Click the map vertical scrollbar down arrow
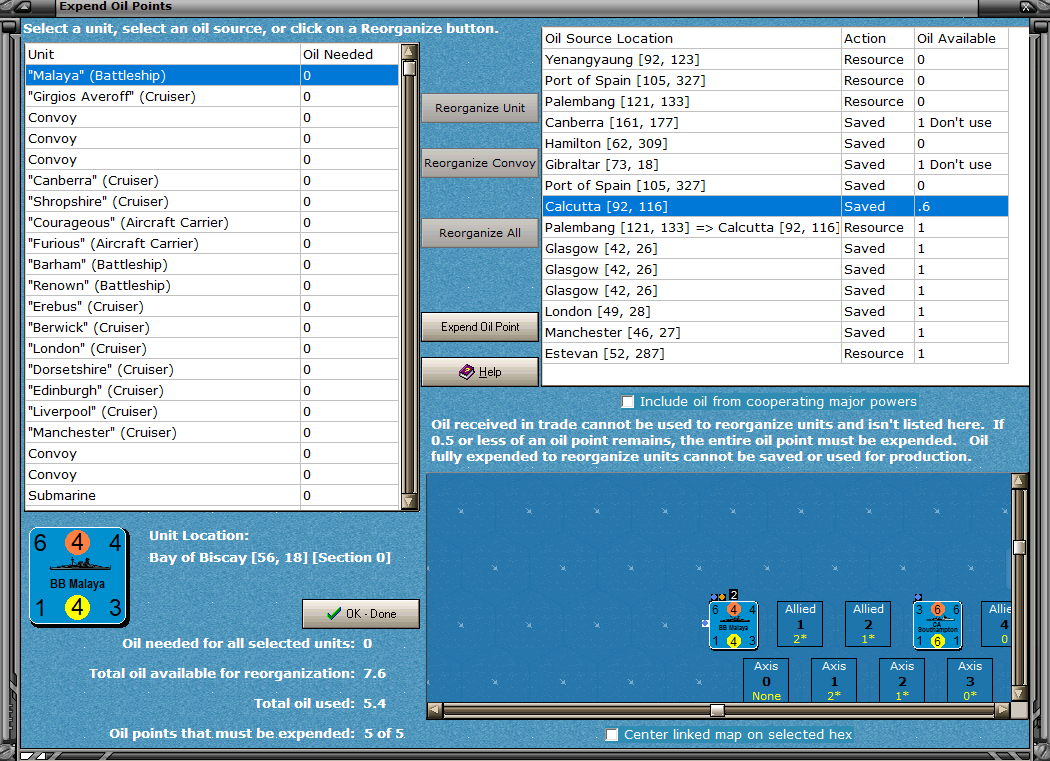 click(1019, 693)
